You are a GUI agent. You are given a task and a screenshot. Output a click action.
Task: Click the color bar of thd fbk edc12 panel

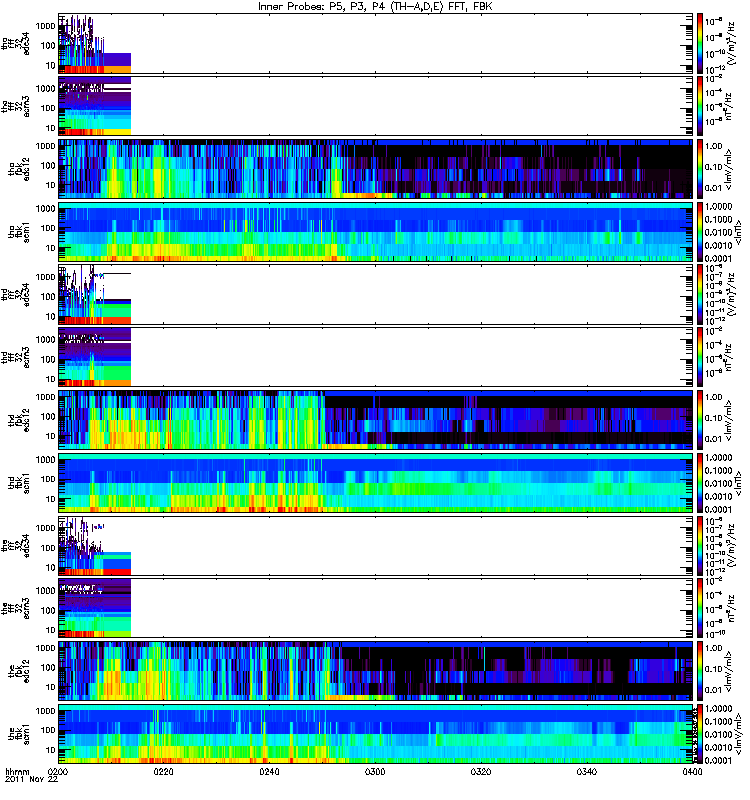pyautogui.click(x=700, y=420)
